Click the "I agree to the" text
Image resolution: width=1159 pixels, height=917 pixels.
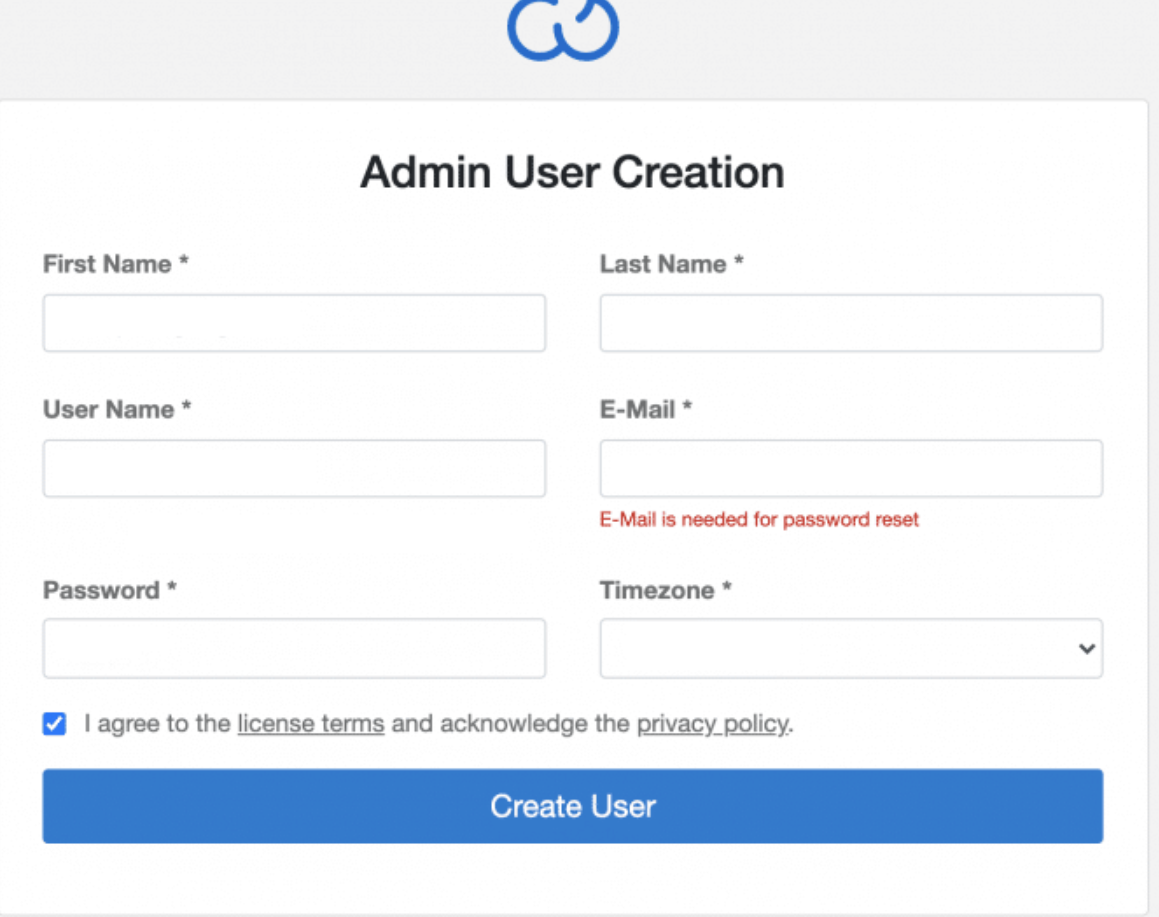pyautogui.click(x=157, y=724)
